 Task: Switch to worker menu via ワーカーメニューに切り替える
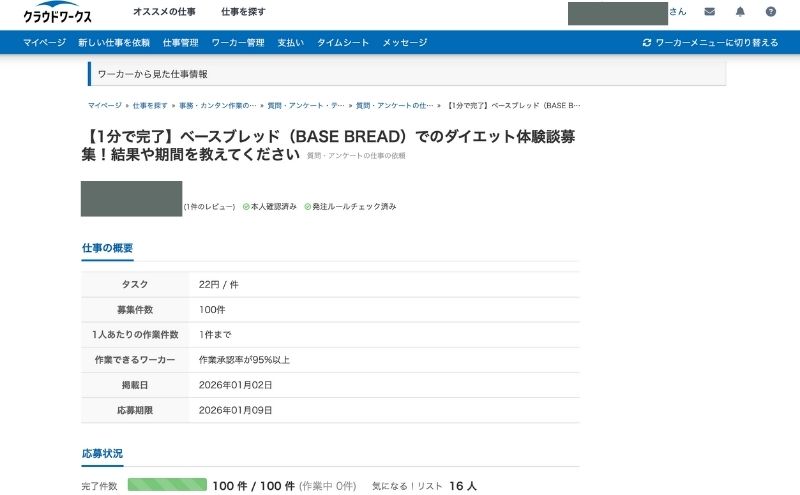click(717, 42)
